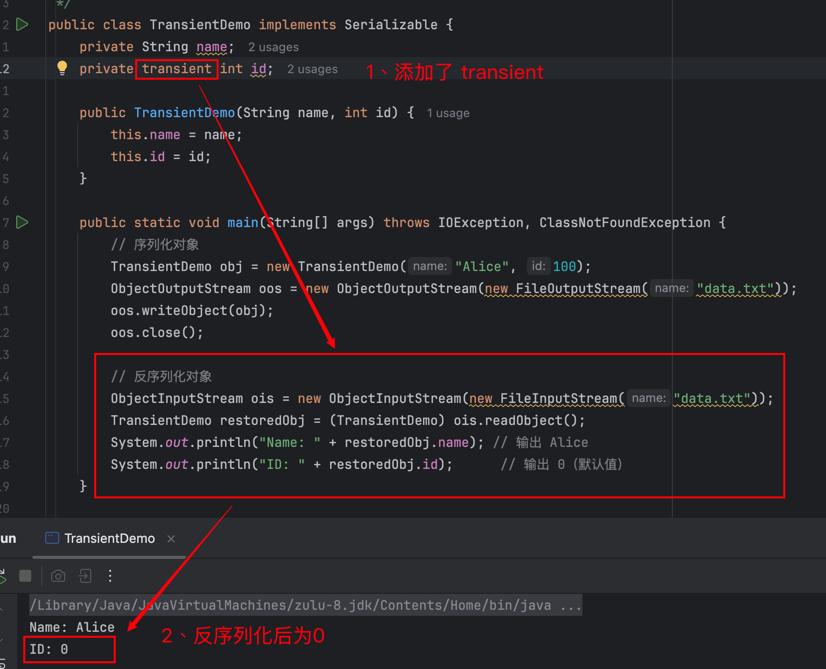Click the 1 usage hint on constructor
The height and width of the screenshot is (669, 826).
tap(447, 113)
